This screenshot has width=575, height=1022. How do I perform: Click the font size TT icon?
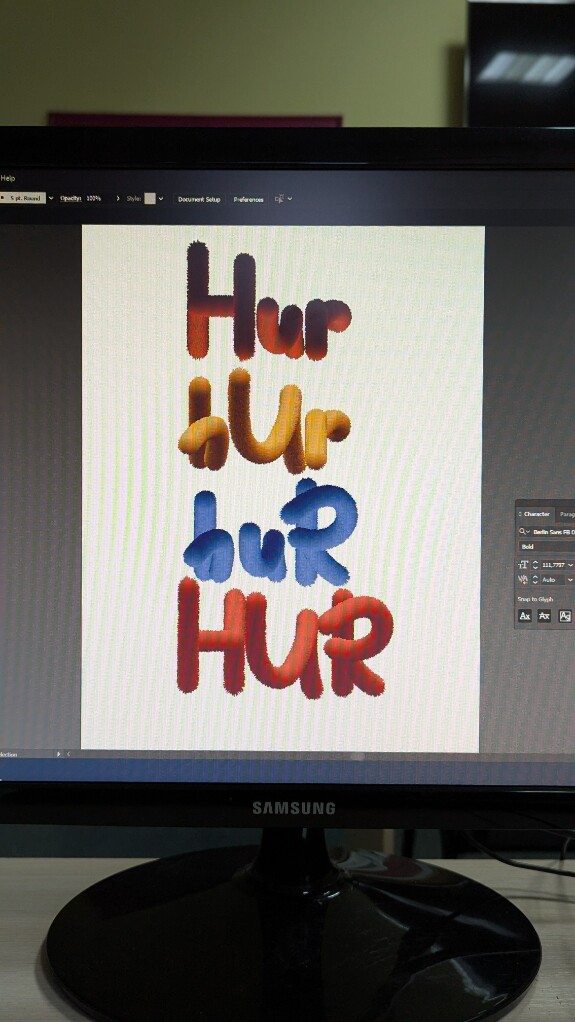[523, 564]
